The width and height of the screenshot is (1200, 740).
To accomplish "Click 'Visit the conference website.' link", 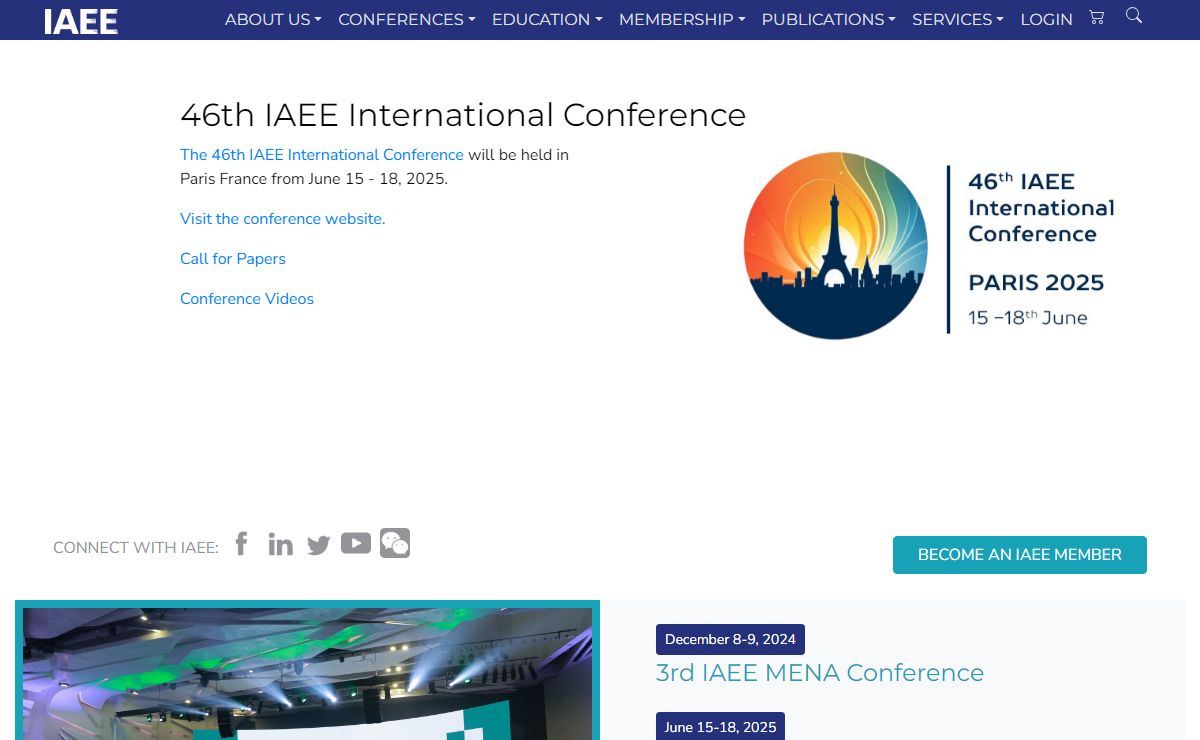I will (x=282, y=219).
